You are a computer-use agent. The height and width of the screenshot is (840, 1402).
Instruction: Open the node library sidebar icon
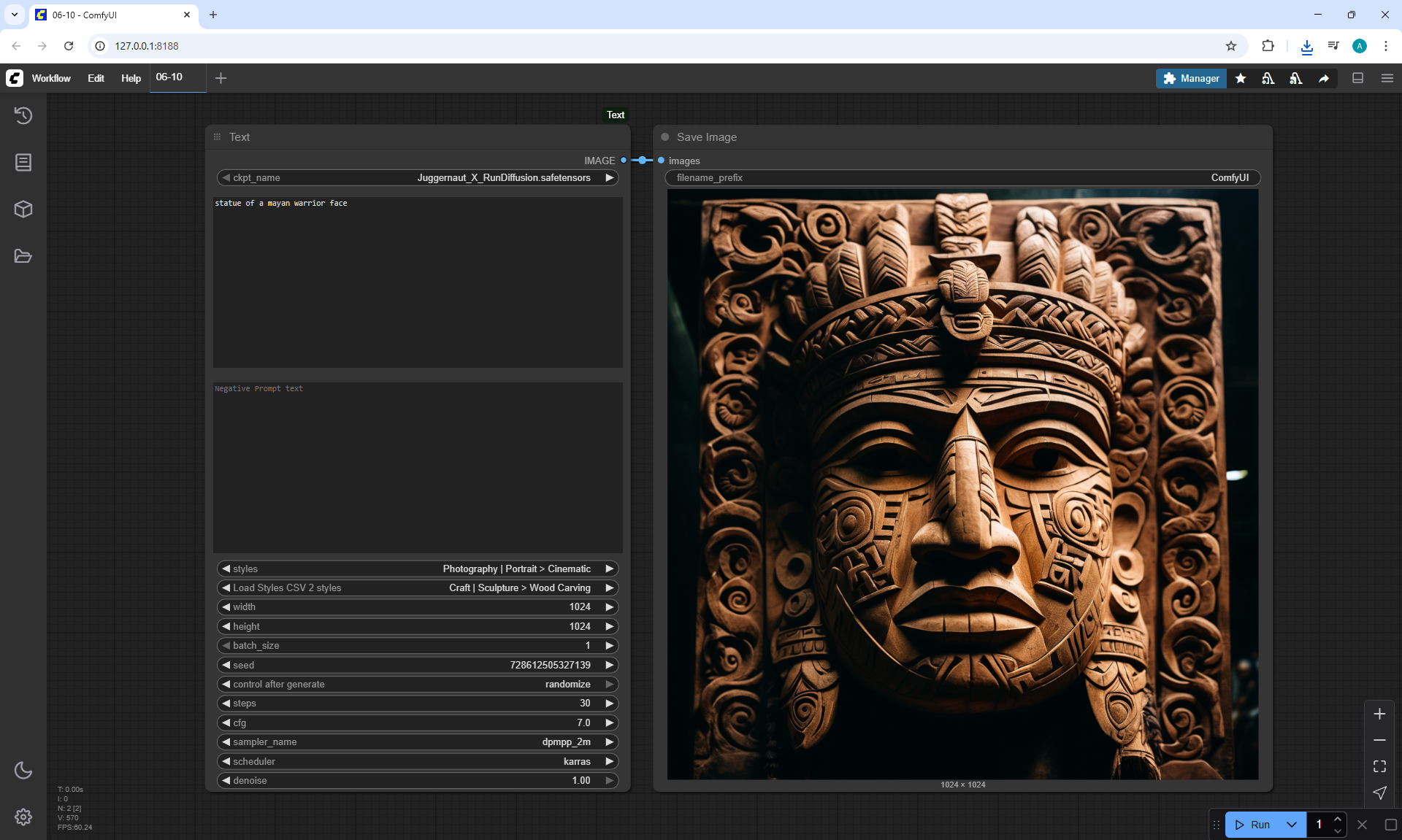click(x=23, y=162)
